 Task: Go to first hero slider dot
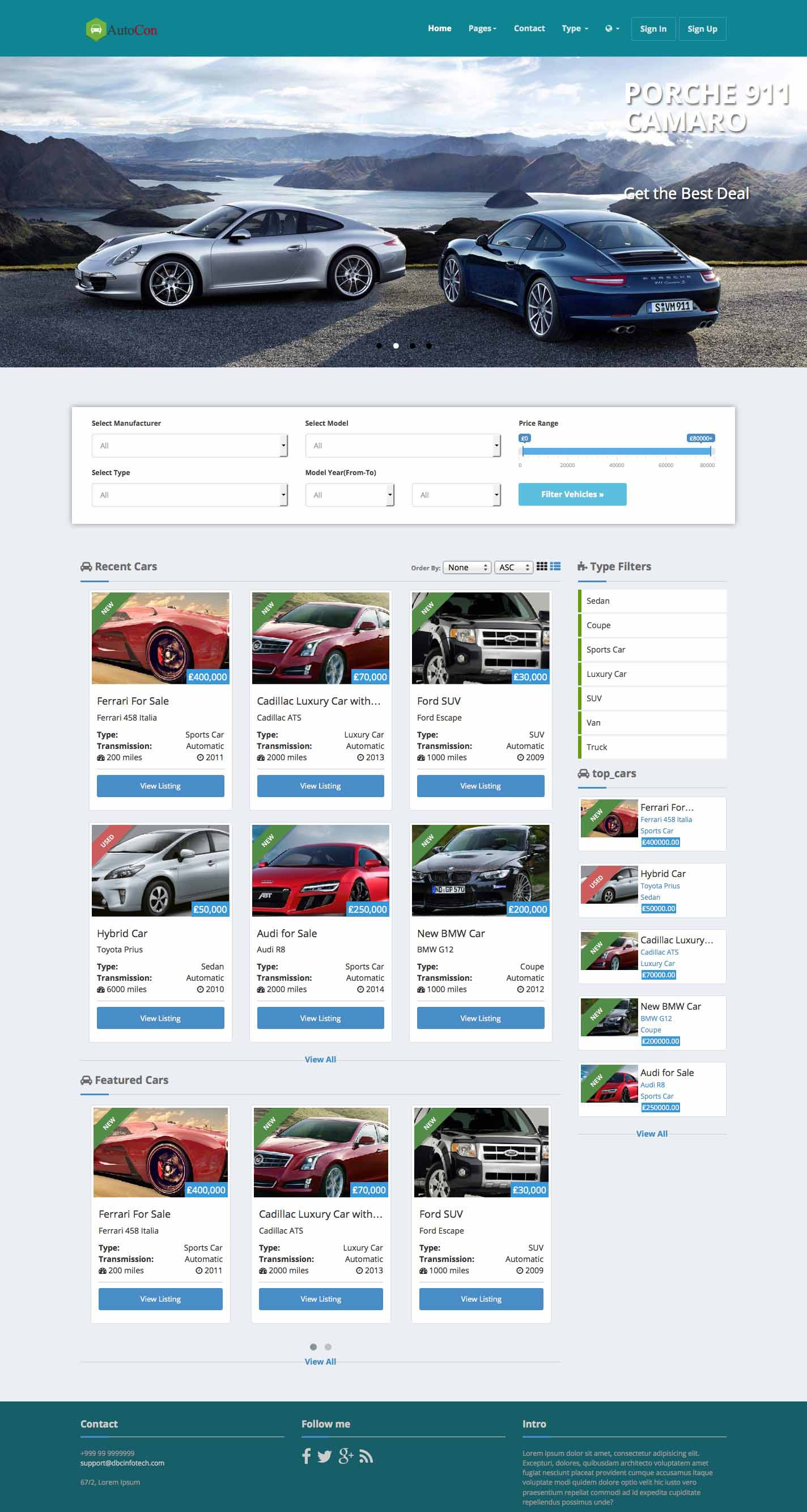379,346
